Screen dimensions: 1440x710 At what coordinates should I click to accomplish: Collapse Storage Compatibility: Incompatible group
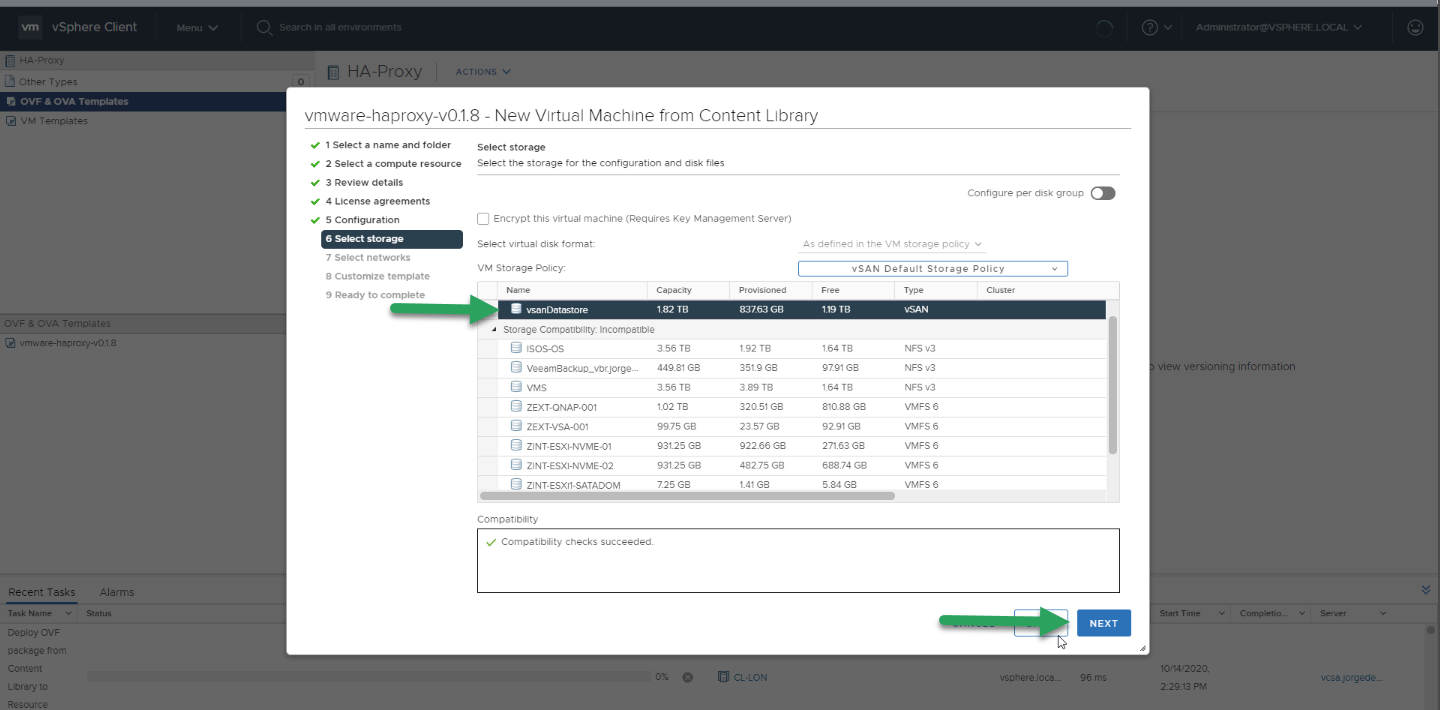point(492,329)
